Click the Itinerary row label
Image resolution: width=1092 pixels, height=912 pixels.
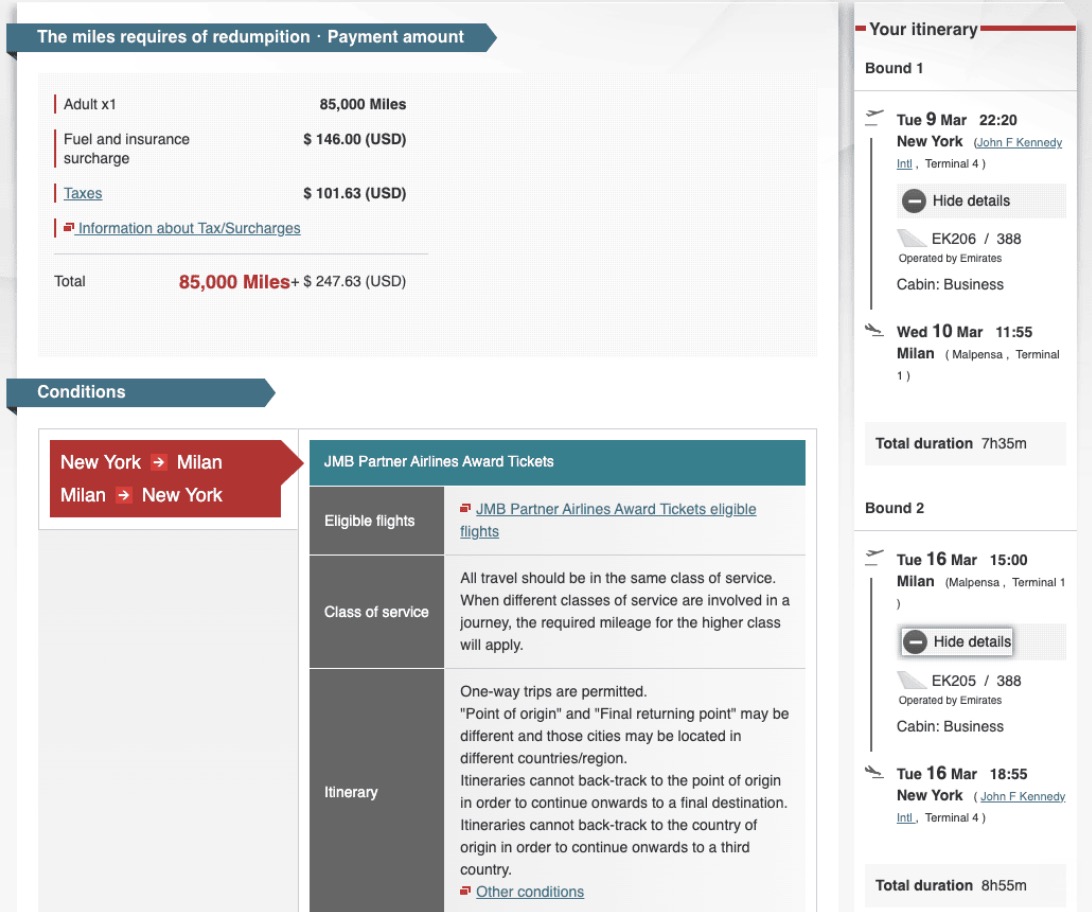[x=377, y=792]
